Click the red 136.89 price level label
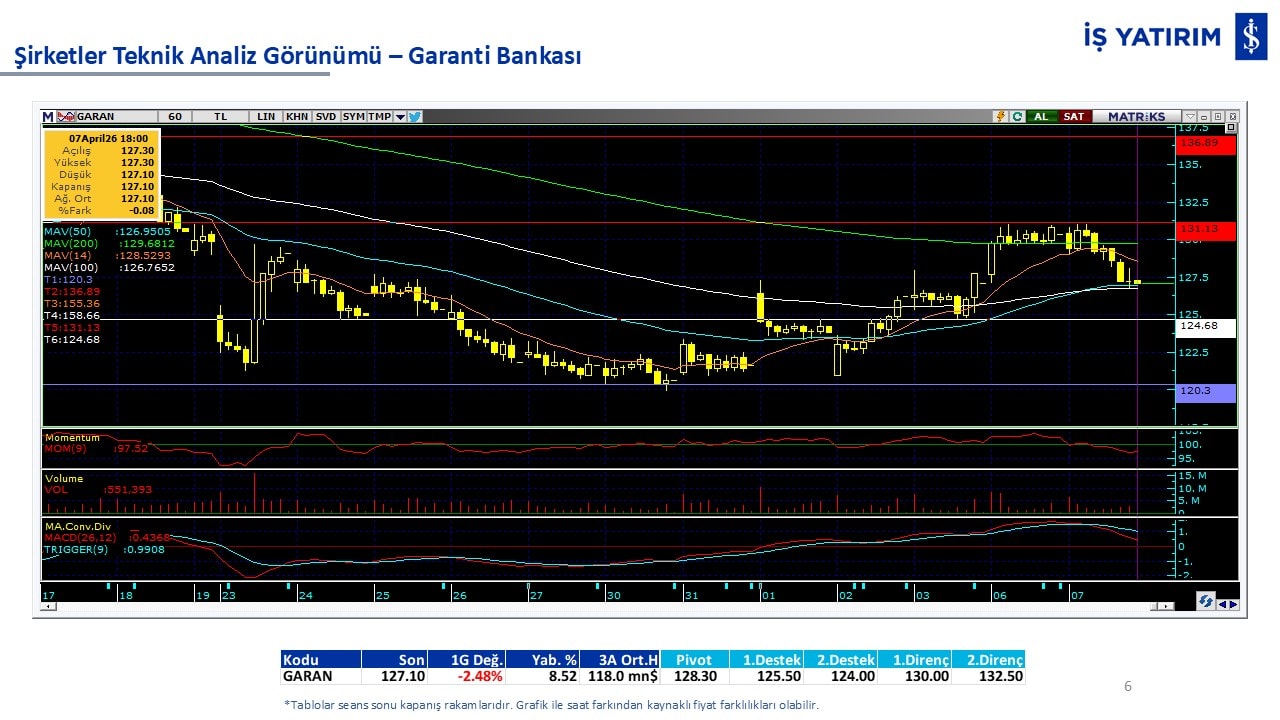Image resolution: width=1280 pixels, height=720 pixels. point(1206,144)
